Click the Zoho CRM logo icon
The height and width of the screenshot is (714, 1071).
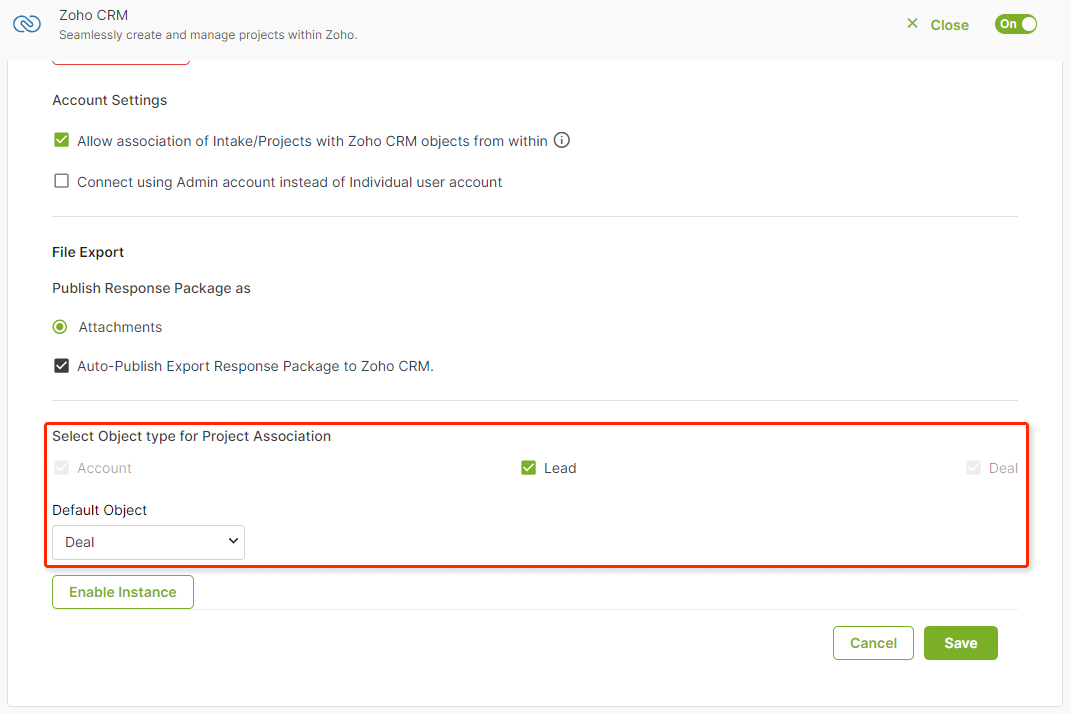(27, 24)
